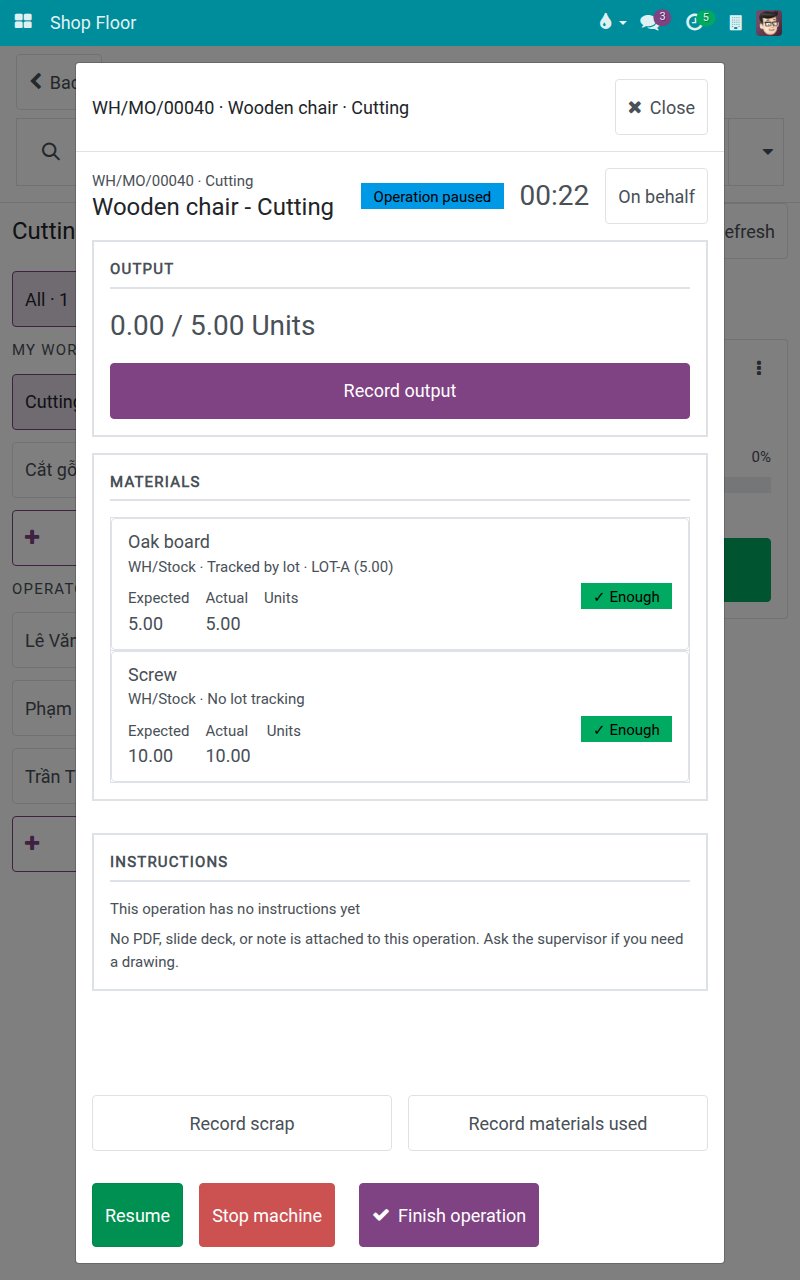The width and height of the screenshot is (800, 1280).
Task: Open Record scrap
Action: pos(242,1123)
